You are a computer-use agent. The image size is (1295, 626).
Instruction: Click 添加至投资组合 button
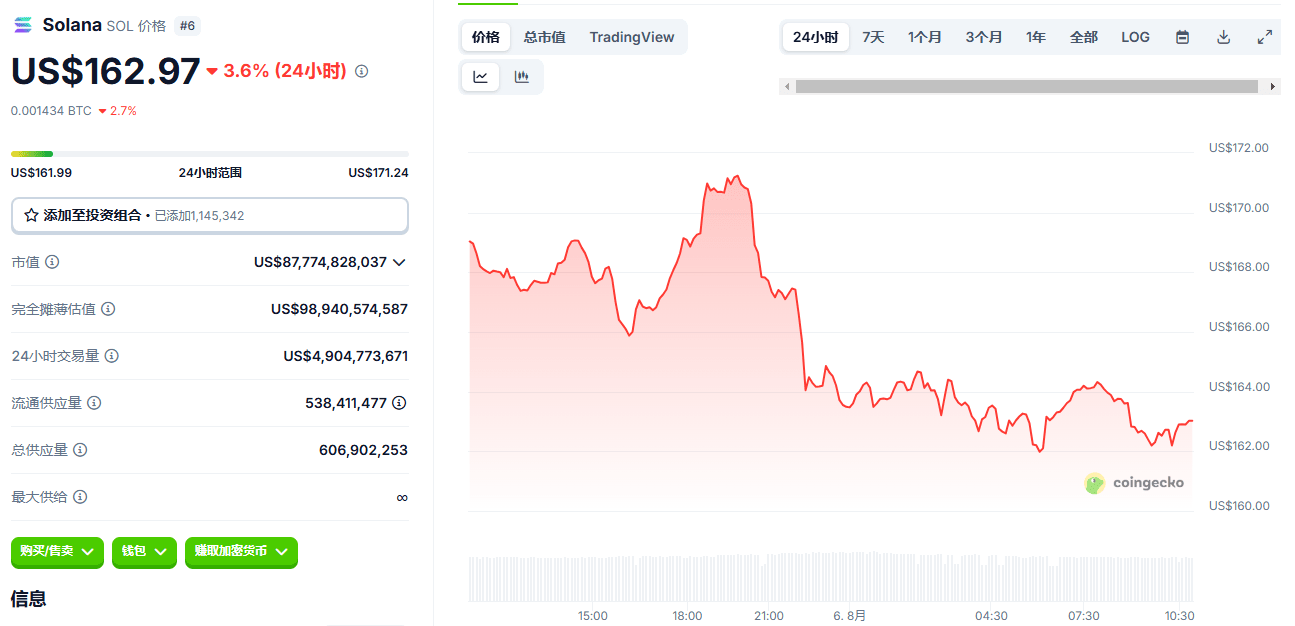pos(210,215)
